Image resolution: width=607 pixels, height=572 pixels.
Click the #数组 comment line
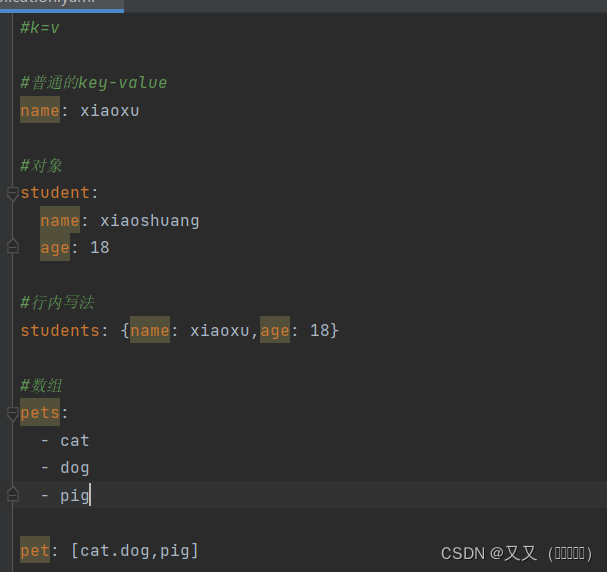pos(41,385)
